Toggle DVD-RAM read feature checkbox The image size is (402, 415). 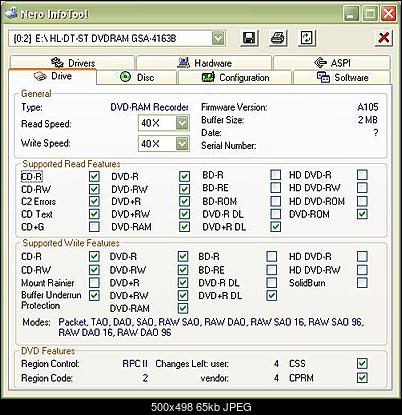(184, 227)
